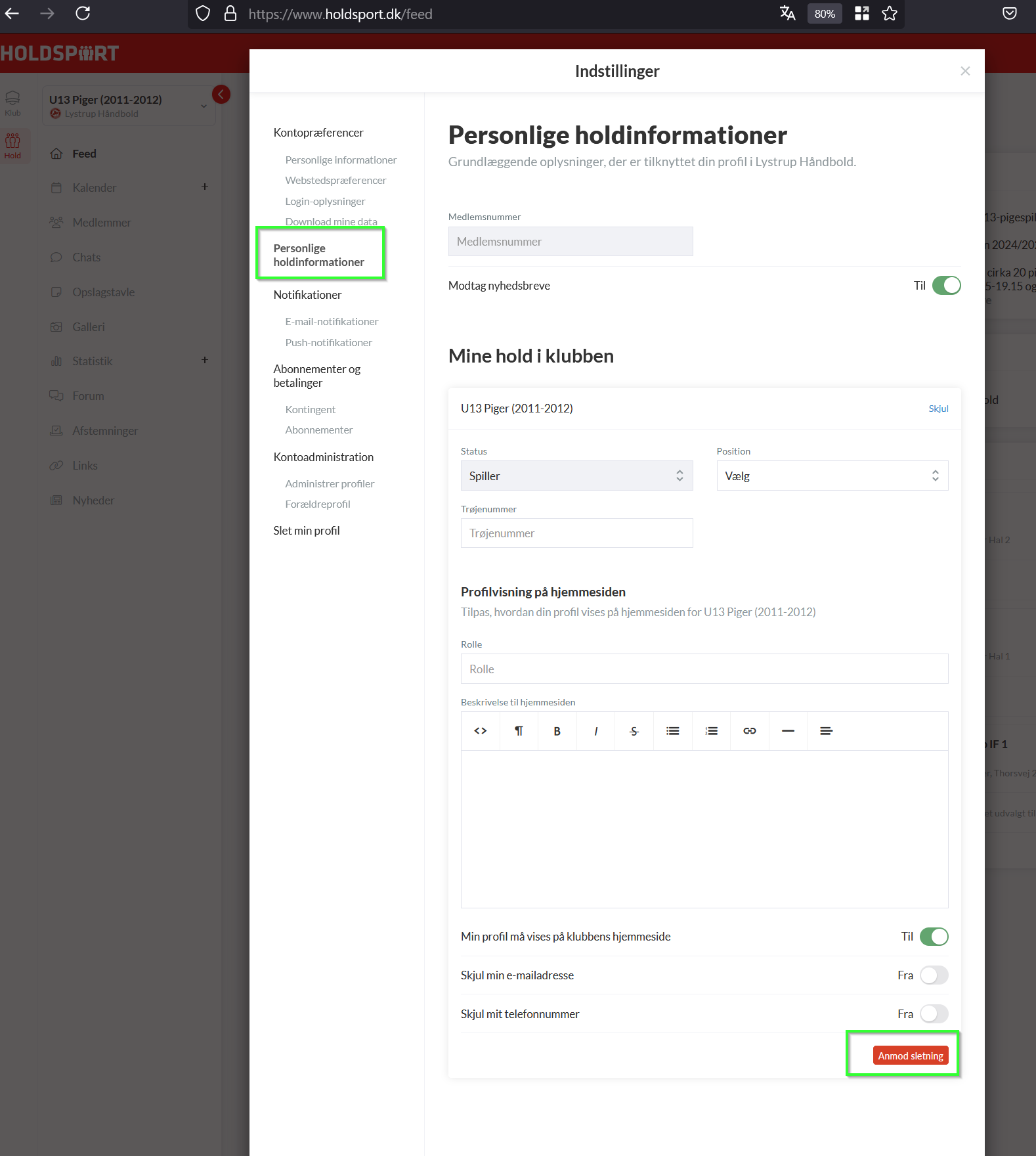
Task: Apply bold formatting in editor
Action: [557, 731]
